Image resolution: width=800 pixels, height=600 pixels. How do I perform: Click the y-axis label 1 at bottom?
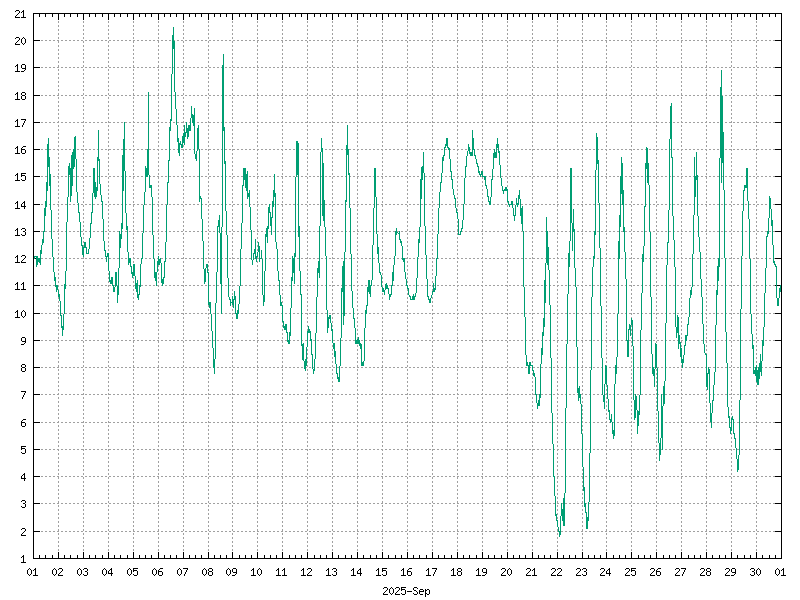(x=23, y=559)
